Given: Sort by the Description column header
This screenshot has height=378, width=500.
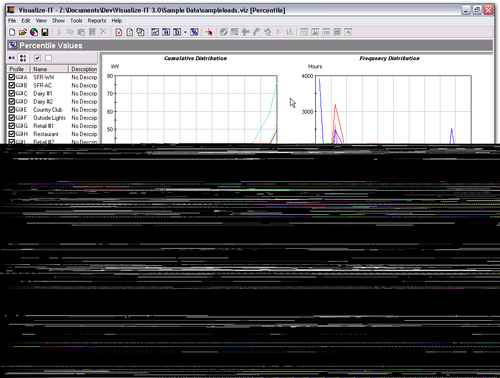Looking at the screenshot, I should (x=83, y=69).
